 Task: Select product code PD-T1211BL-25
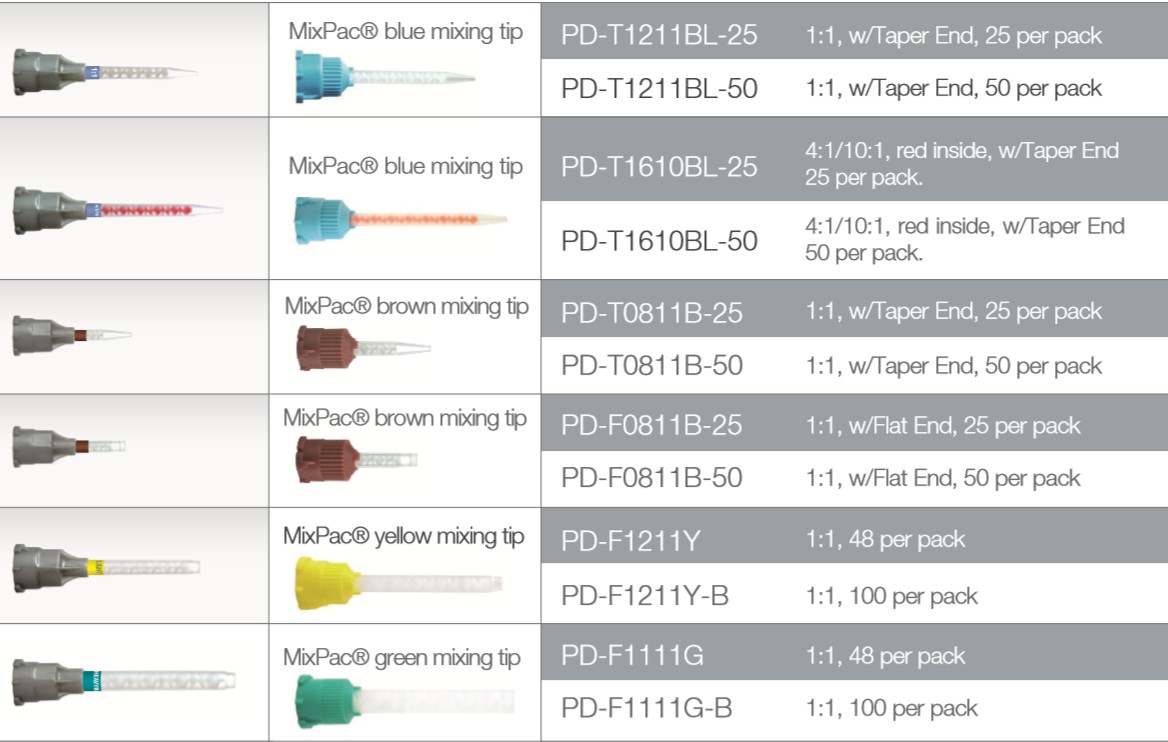coord(659,35)
